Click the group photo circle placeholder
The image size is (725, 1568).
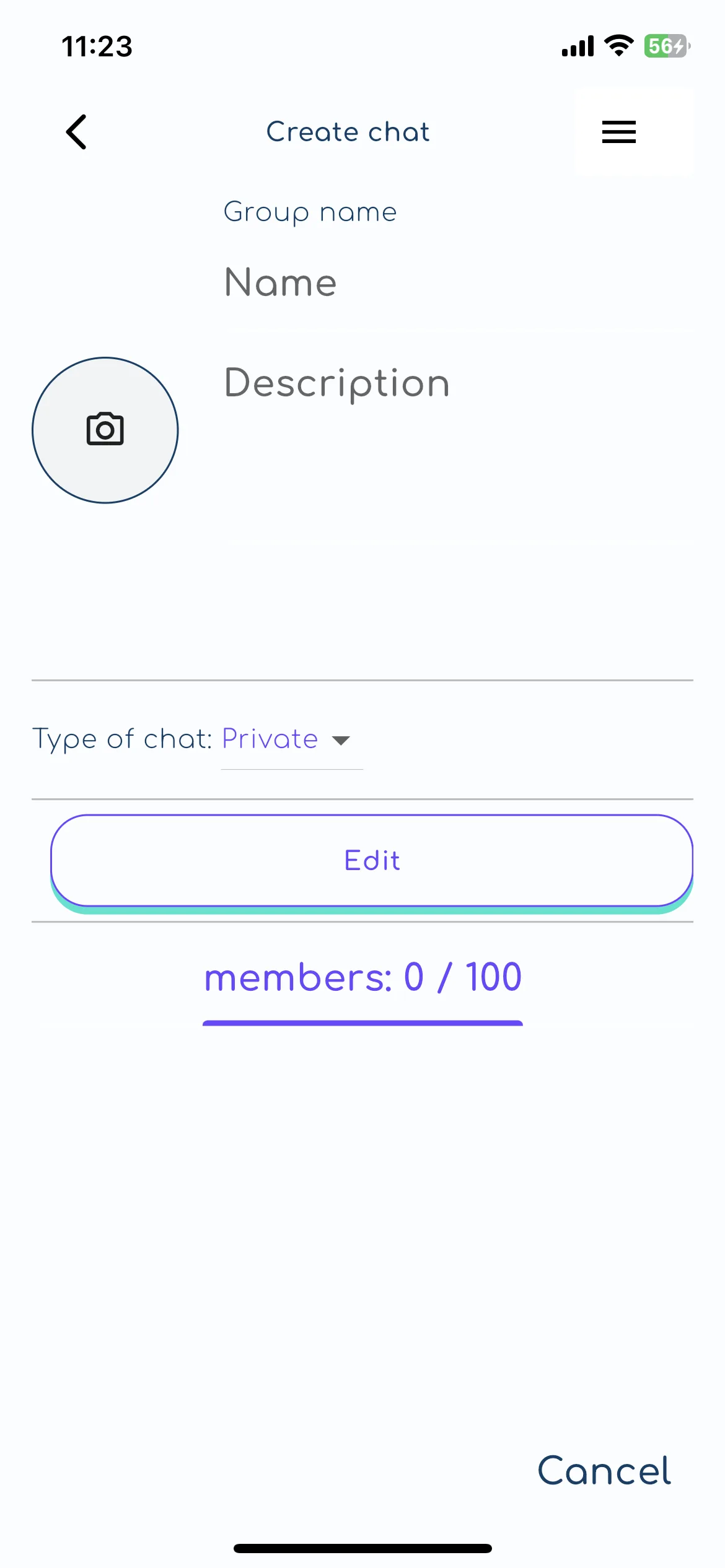click(105, 430)
